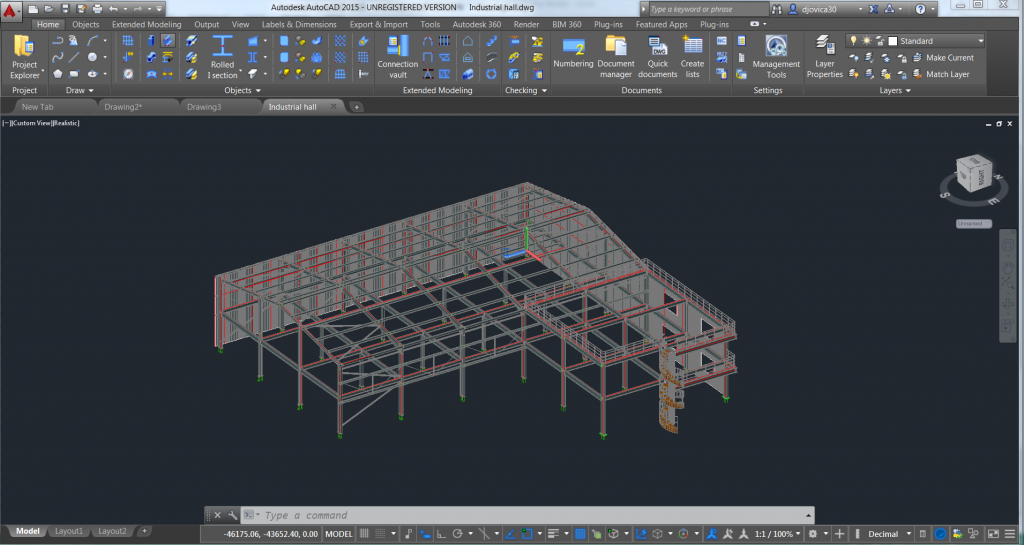Viewport: 1024px width, 545px height.
Task: Switch to the Drawing3 file tab
Action: click(204, 106)
